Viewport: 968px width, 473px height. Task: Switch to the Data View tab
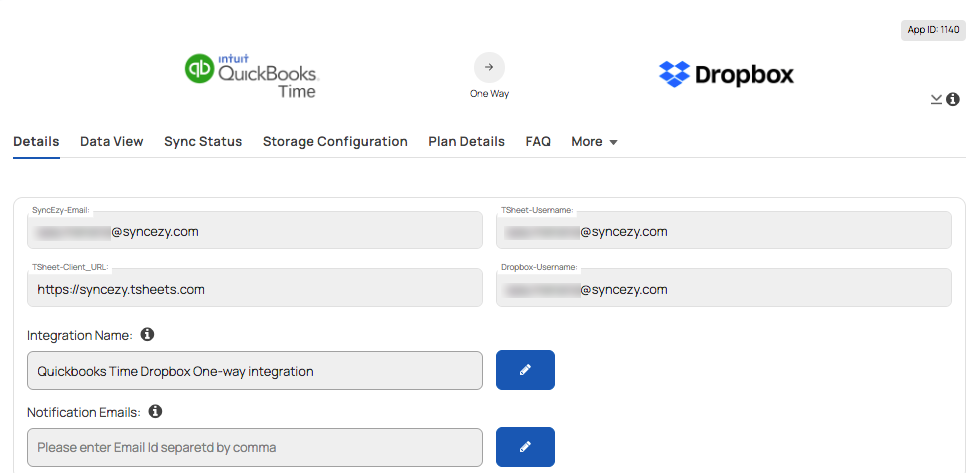[112, 141]
